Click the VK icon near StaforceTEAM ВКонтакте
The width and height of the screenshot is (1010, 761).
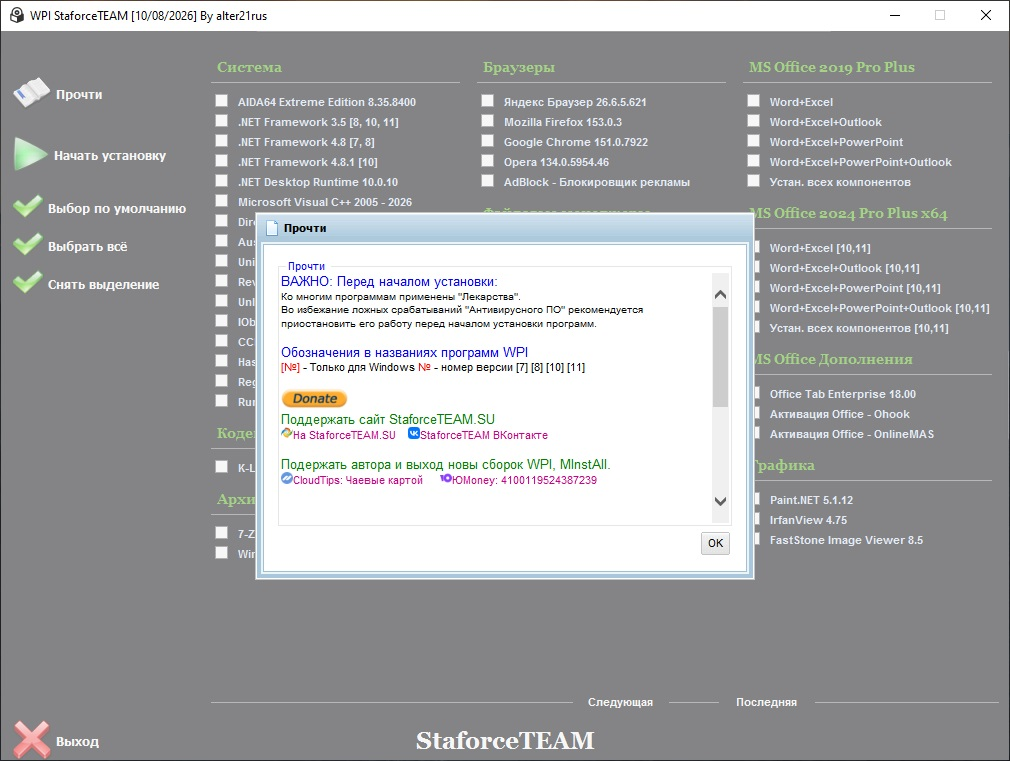point(414,434)
